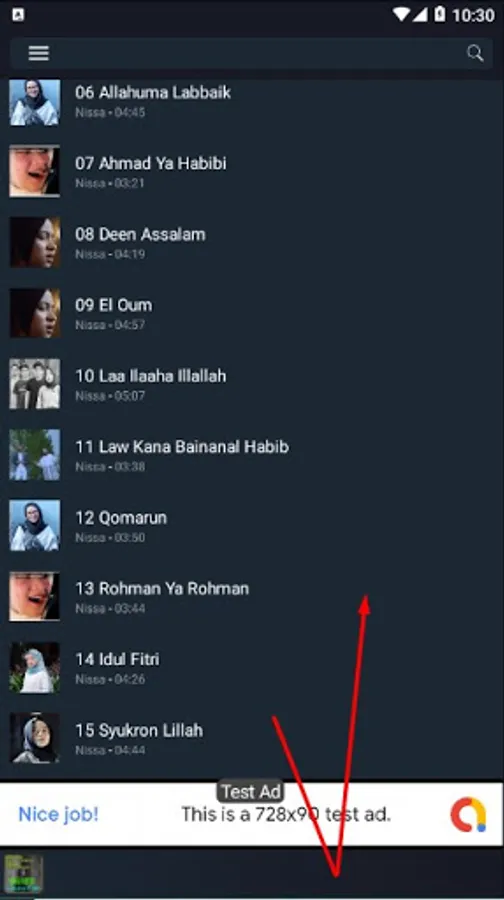This screenshot has width=504, height=900.
Task: Tap the search magnifier icon
Action: pos(475,53)
